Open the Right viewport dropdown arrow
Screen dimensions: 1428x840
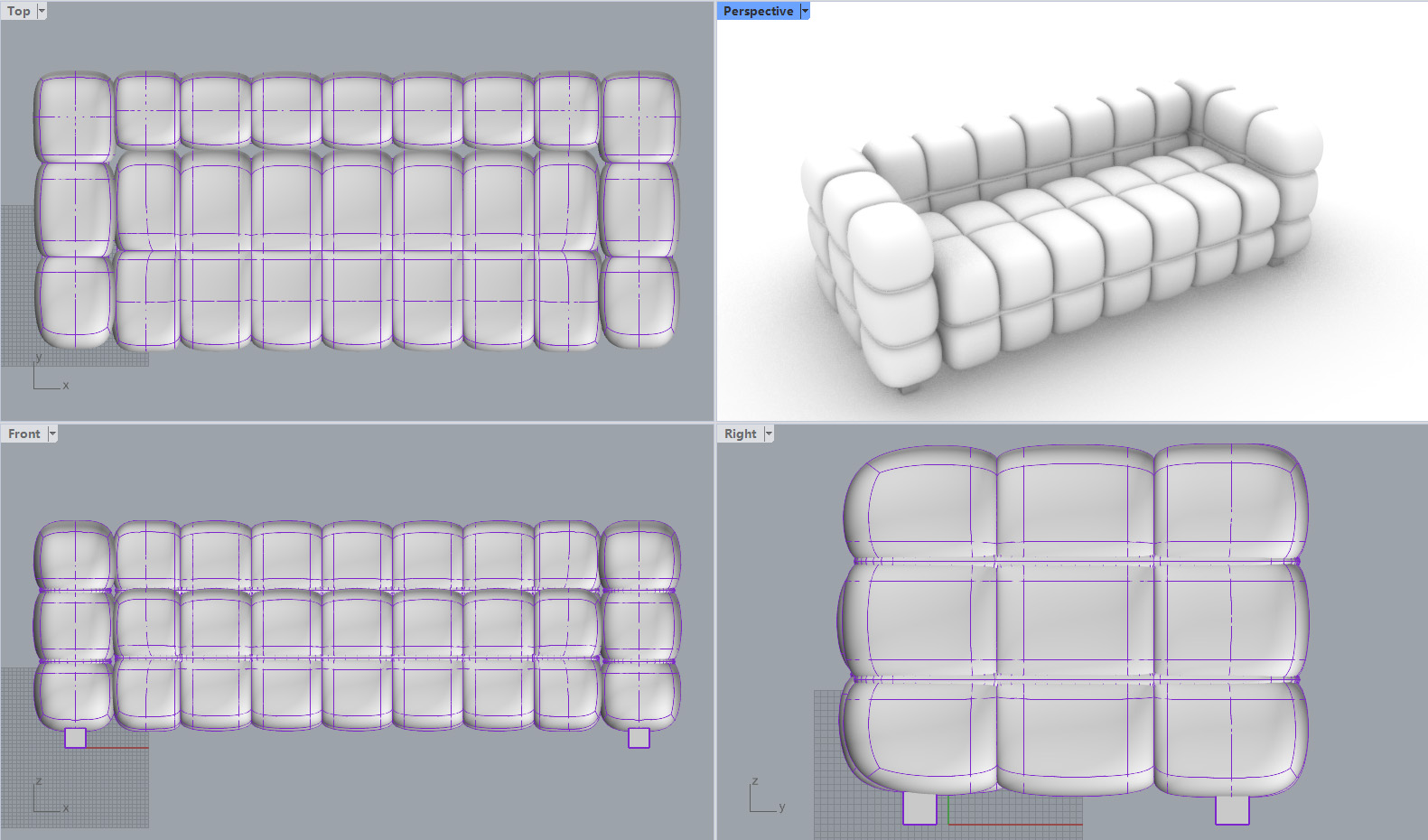[x=769, y=434]
